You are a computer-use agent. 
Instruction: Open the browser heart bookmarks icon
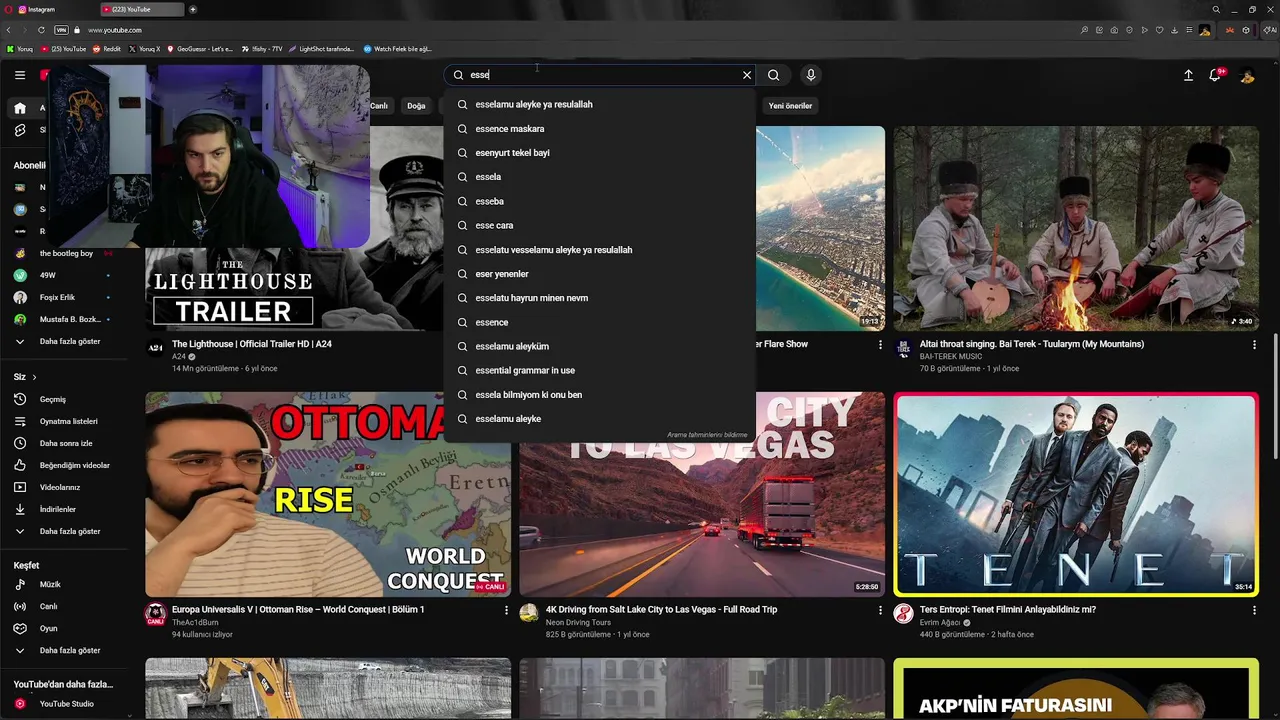click(1160, 30)
